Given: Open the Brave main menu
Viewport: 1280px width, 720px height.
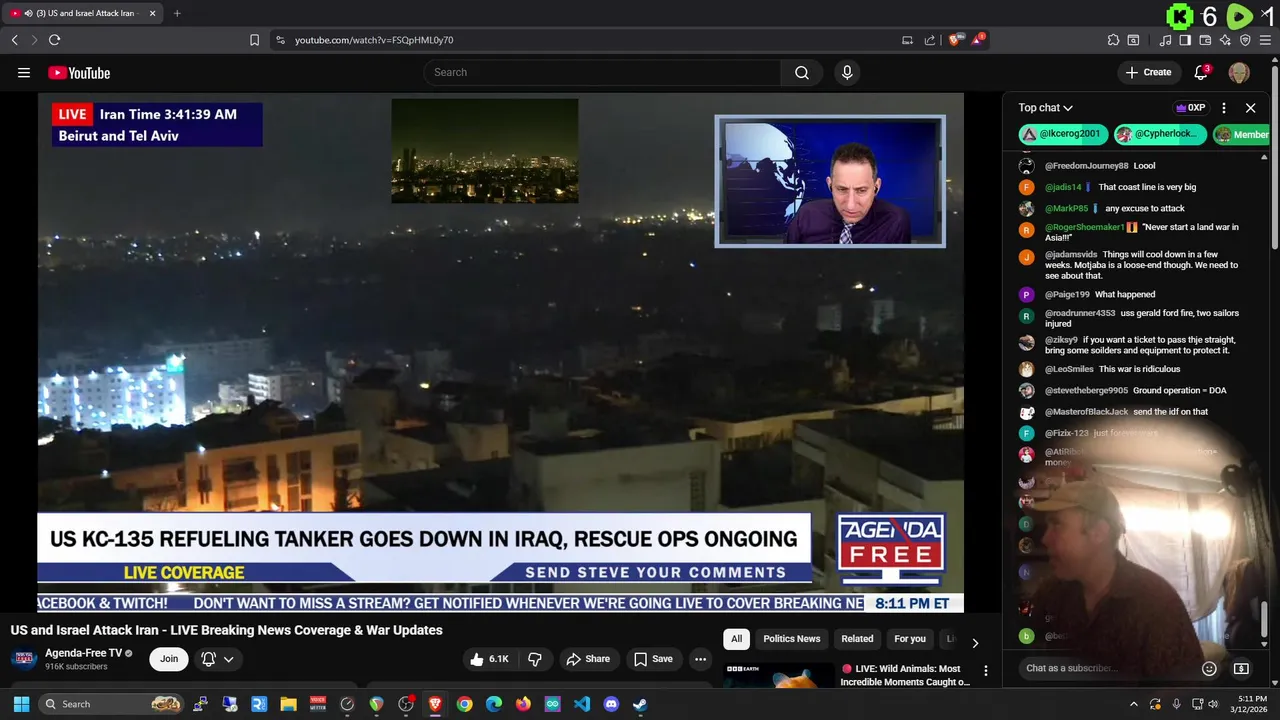Looking at the screenshot, I should (1266, 40).
